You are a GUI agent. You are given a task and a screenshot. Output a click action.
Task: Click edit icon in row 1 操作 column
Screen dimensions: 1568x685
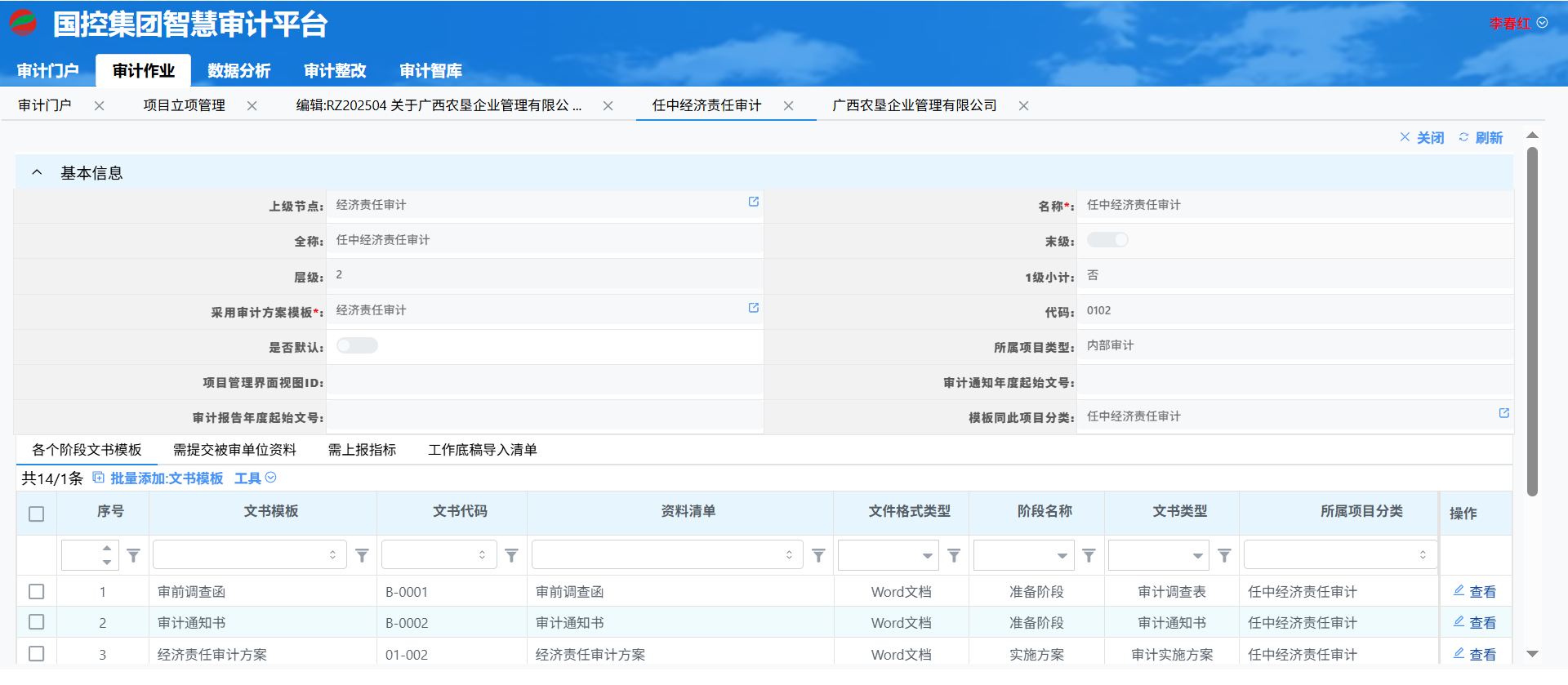pos(1459,590)
